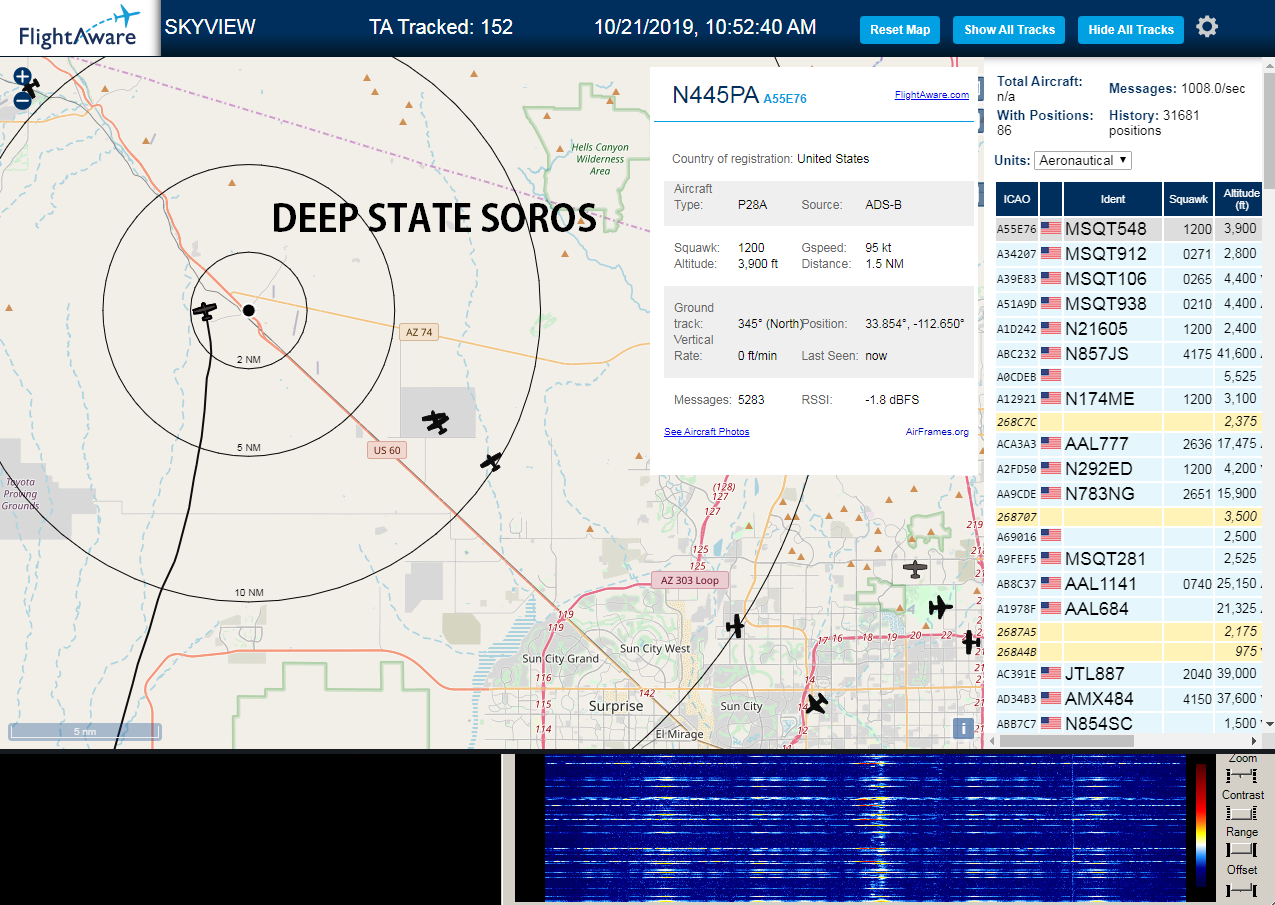Click the receiver location dot on the map
Viewport: 1275px width, 905px height.
(249, 311)
